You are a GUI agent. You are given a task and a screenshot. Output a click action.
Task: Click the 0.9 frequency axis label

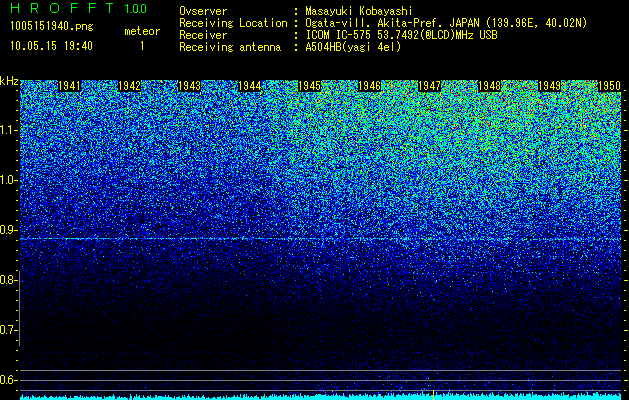pyautogui.click(x=8, y=230)
